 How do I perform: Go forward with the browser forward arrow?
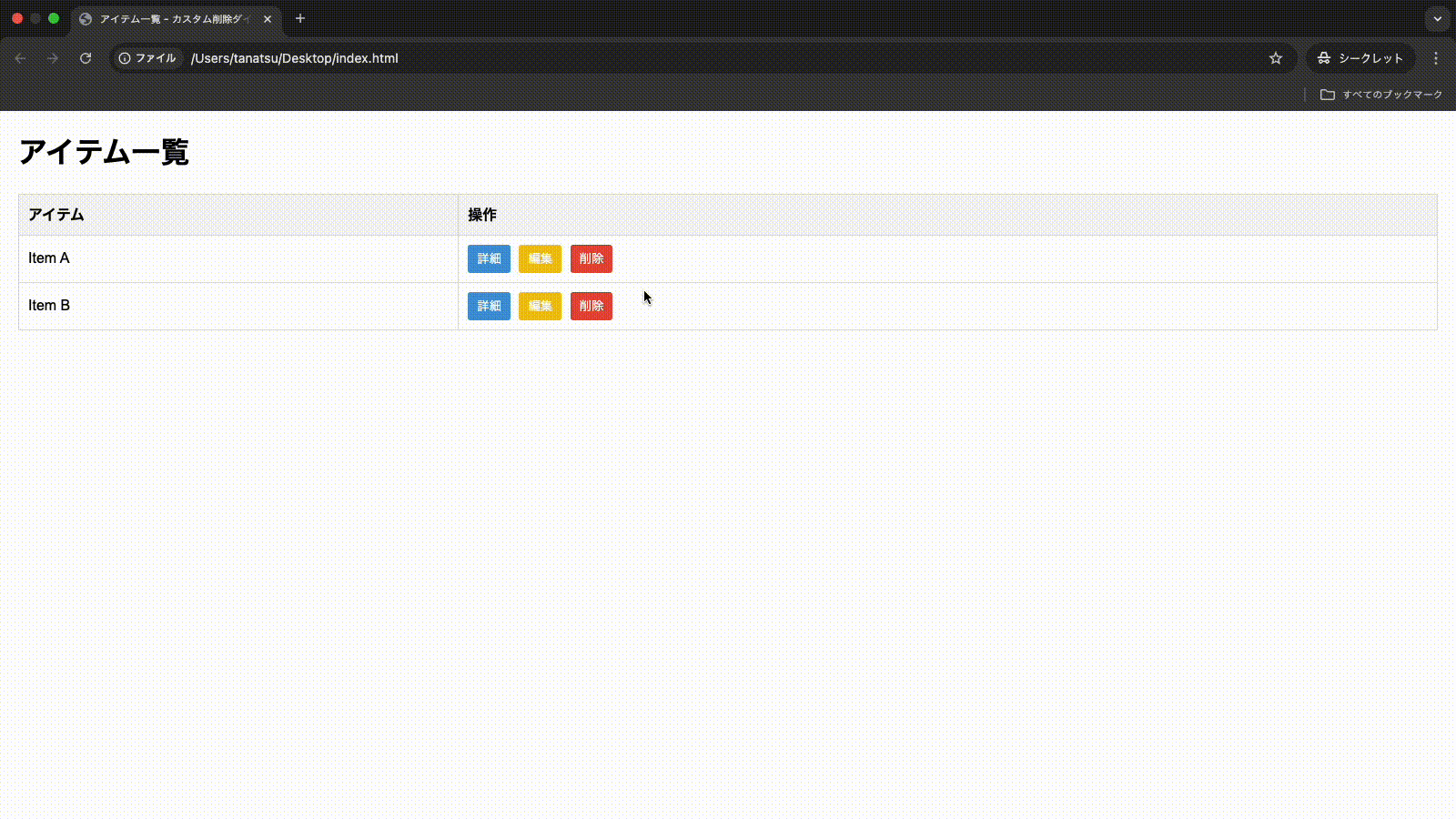coord(53,58)
